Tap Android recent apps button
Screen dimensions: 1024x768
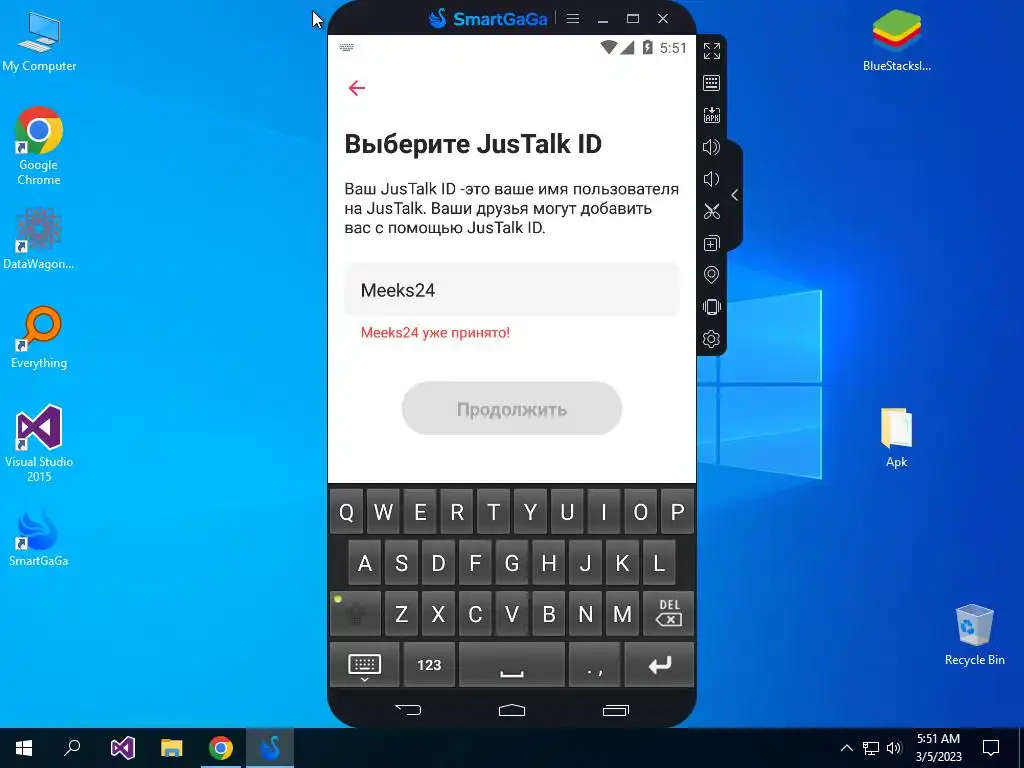(615, 710)
